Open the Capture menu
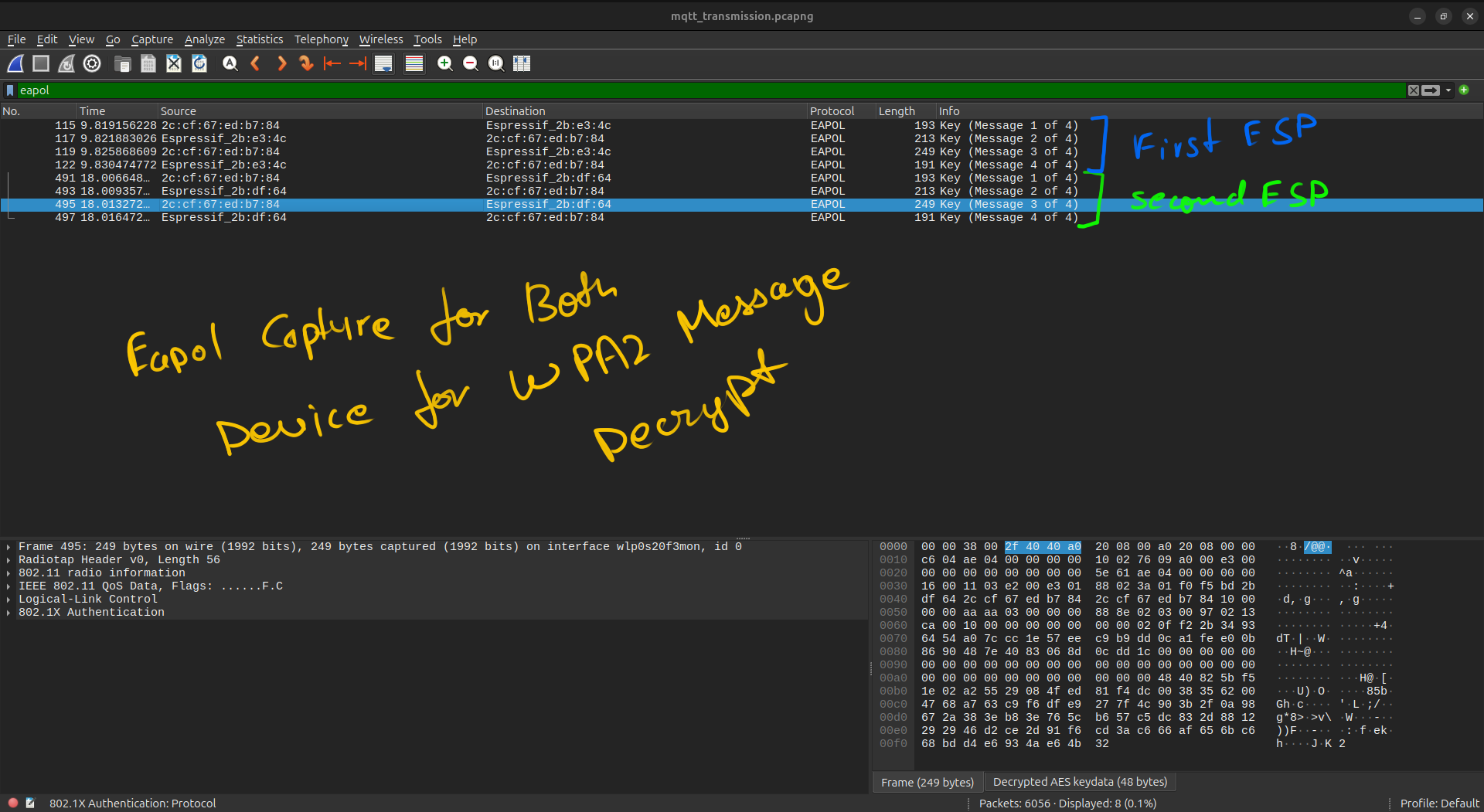Viewport: 1484px width, 812px height. coord(152,39)
